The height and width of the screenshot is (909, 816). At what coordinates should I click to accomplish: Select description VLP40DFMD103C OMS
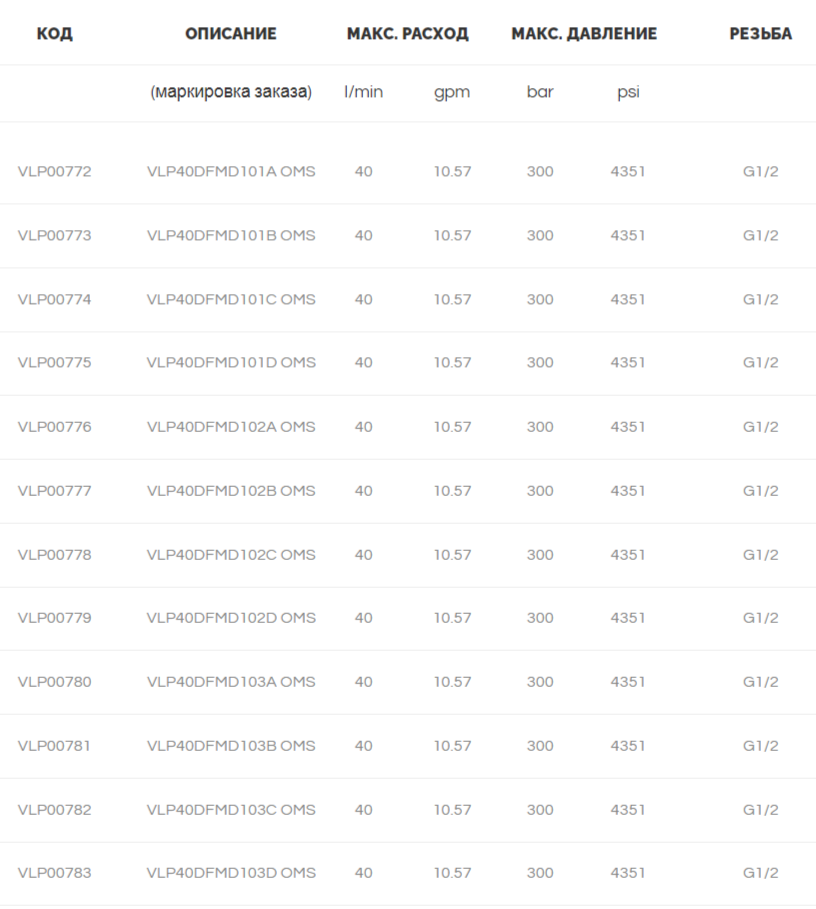(x=231, y=810)
